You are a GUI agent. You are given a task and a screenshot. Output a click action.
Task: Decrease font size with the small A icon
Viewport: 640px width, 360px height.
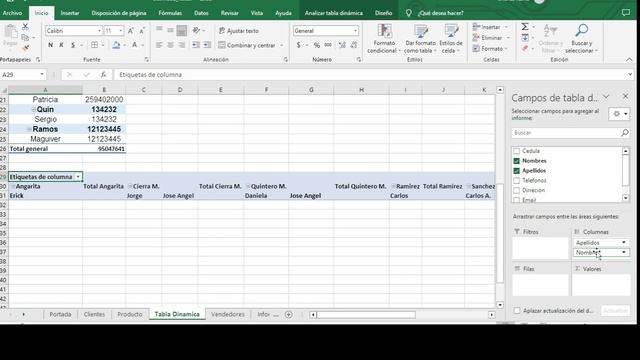coord(142,31)
